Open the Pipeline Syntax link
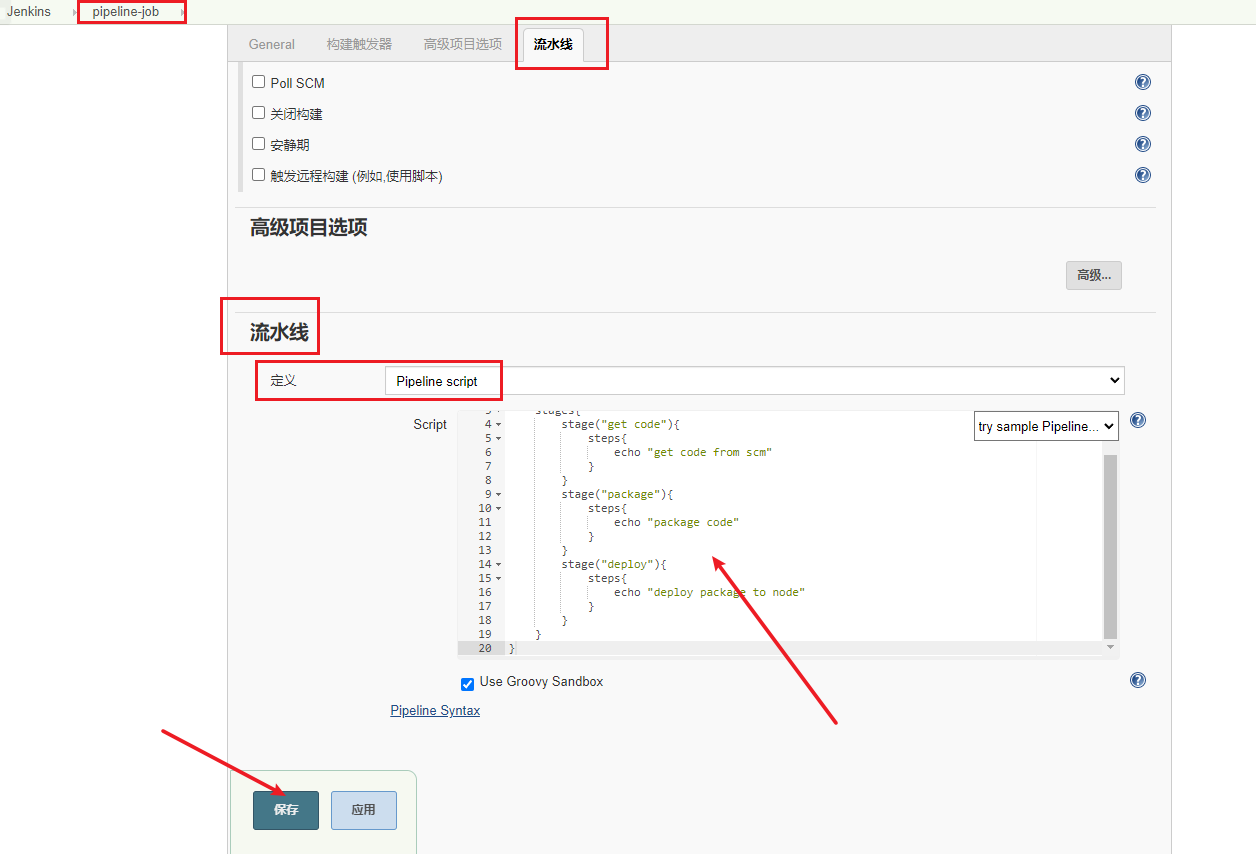The height and width of the screenshot is (854, 1256). click(435, 710)
